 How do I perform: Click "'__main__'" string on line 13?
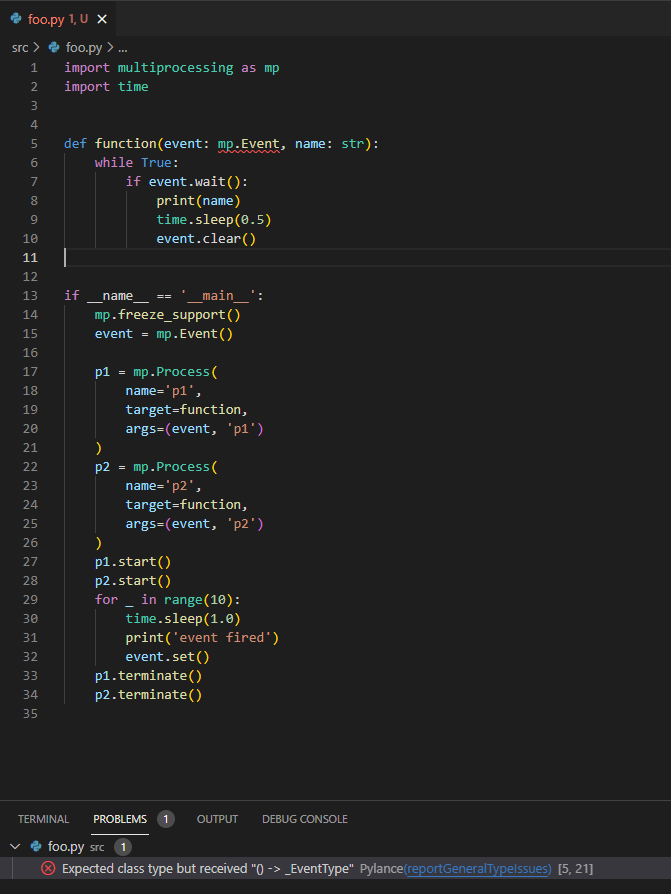[218, 296]
